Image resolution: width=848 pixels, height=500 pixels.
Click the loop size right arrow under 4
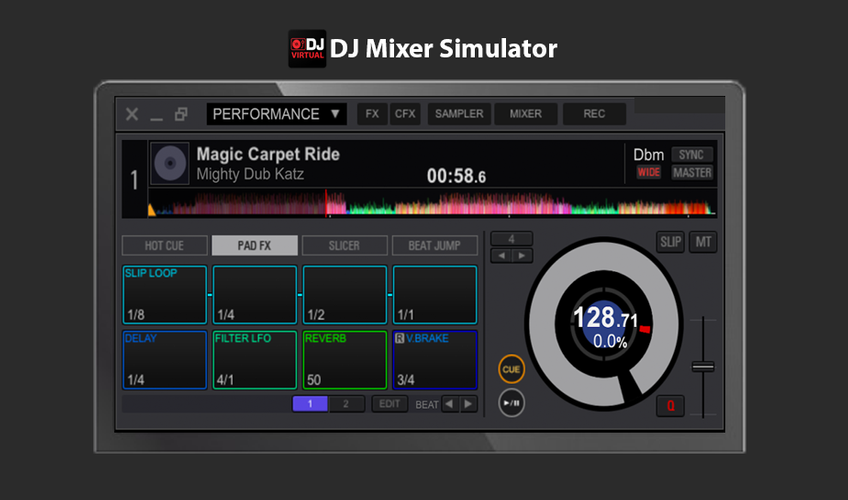tap(522, 256)
